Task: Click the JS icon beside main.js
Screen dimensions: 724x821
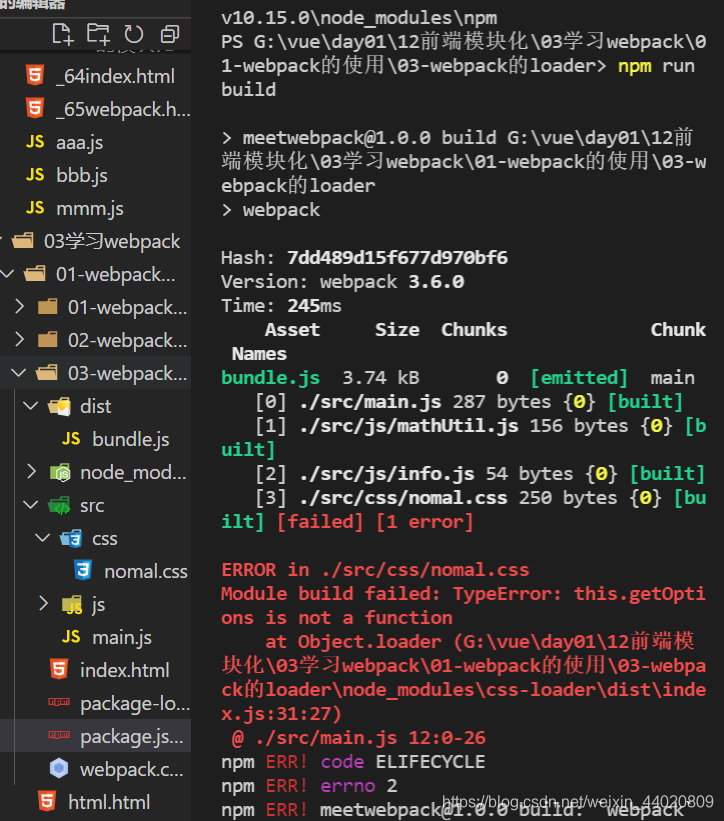Action: 71,637
